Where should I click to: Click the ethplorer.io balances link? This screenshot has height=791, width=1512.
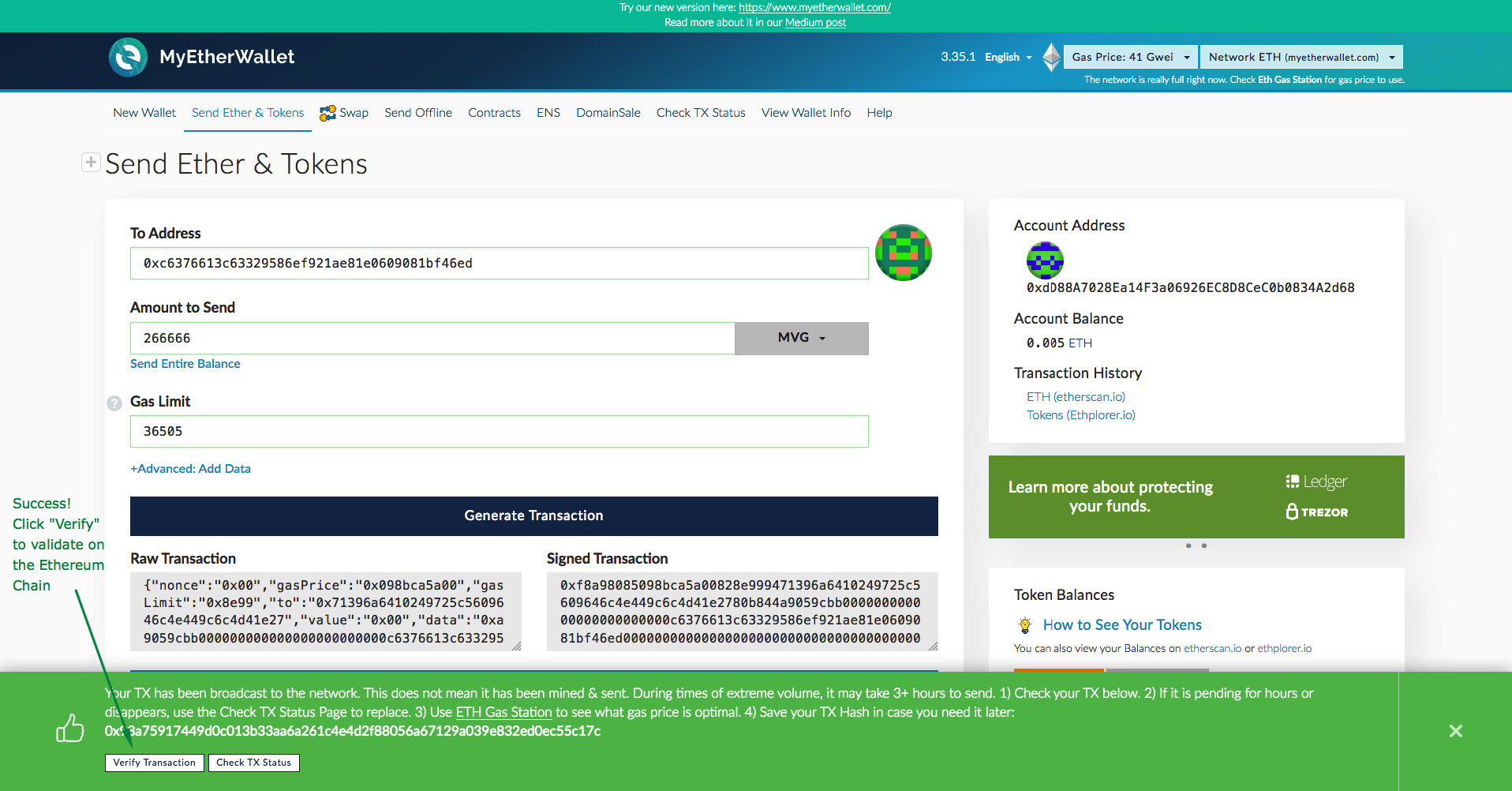[x=1285, y=649]
